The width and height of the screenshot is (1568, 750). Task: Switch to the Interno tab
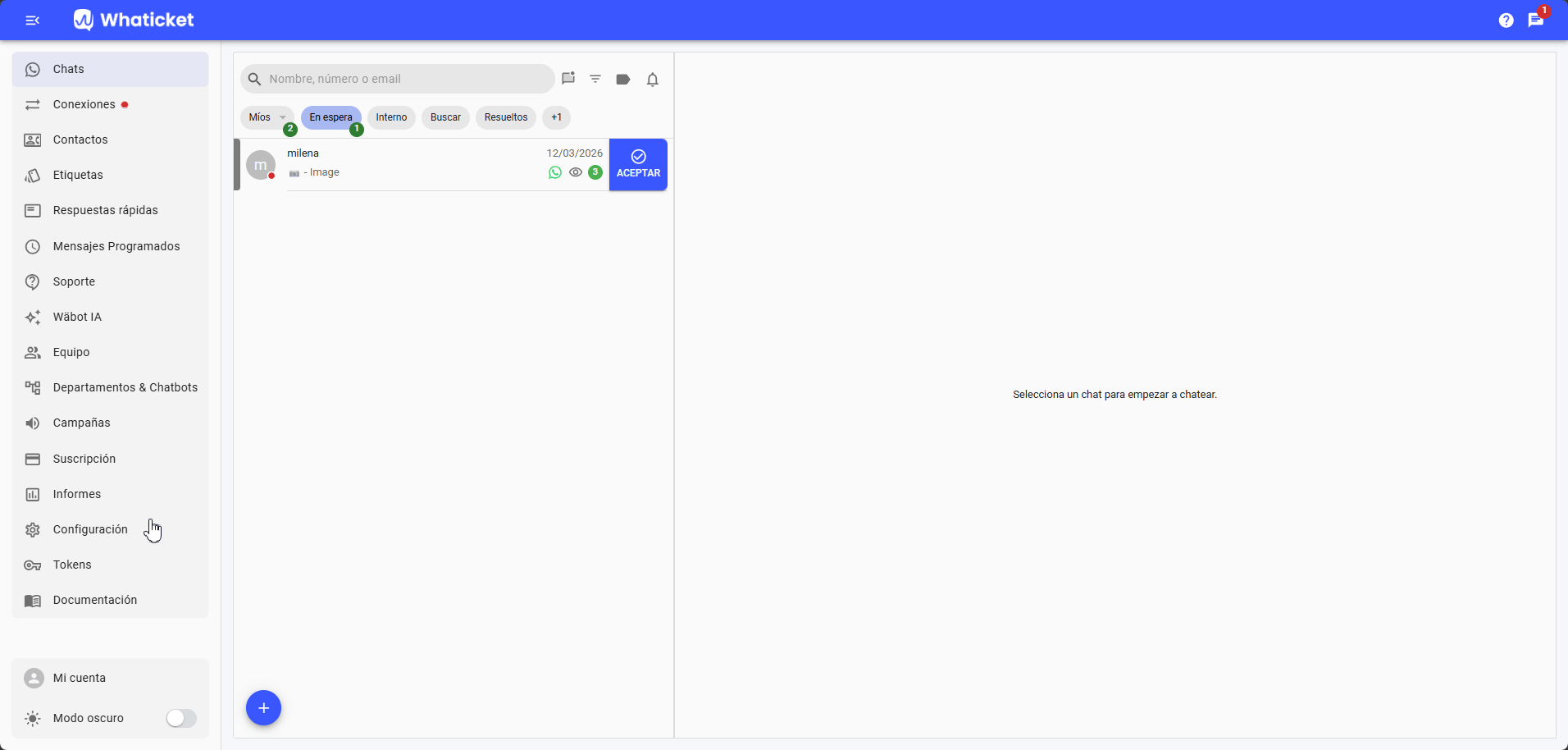[391, 117]
